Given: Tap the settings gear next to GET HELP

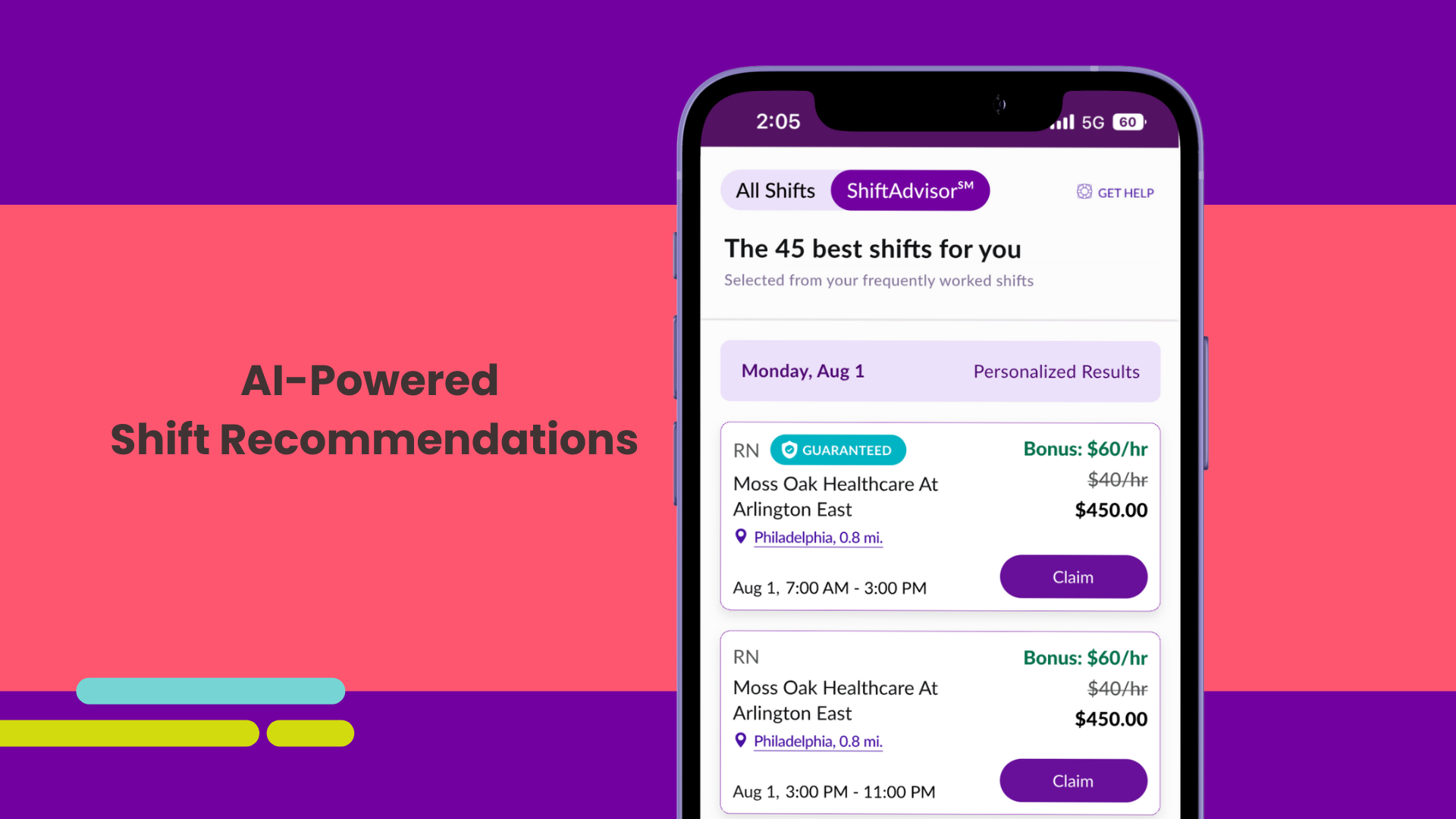Looking at the screenshot, I should point(1083,192).
